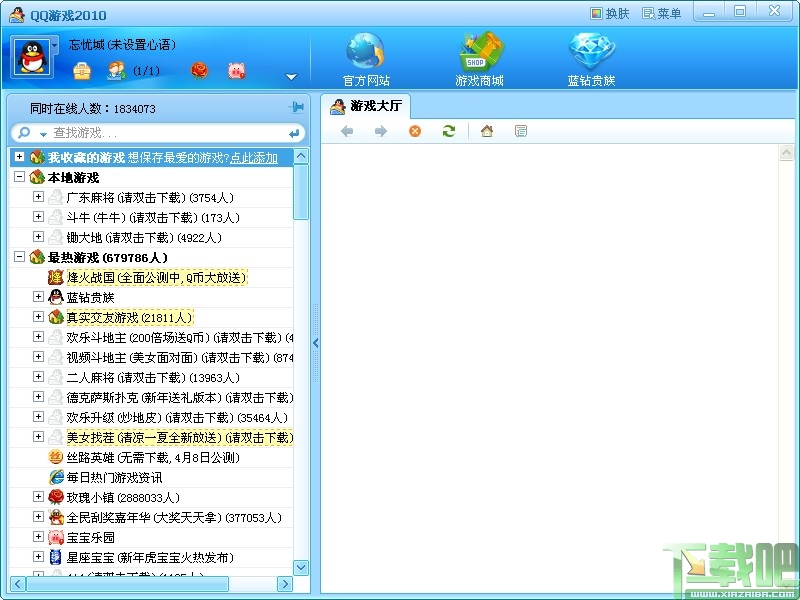Expand the 斗牛(牛牛) node
This screenshot has height=600, width=800.
pos(38,216)
